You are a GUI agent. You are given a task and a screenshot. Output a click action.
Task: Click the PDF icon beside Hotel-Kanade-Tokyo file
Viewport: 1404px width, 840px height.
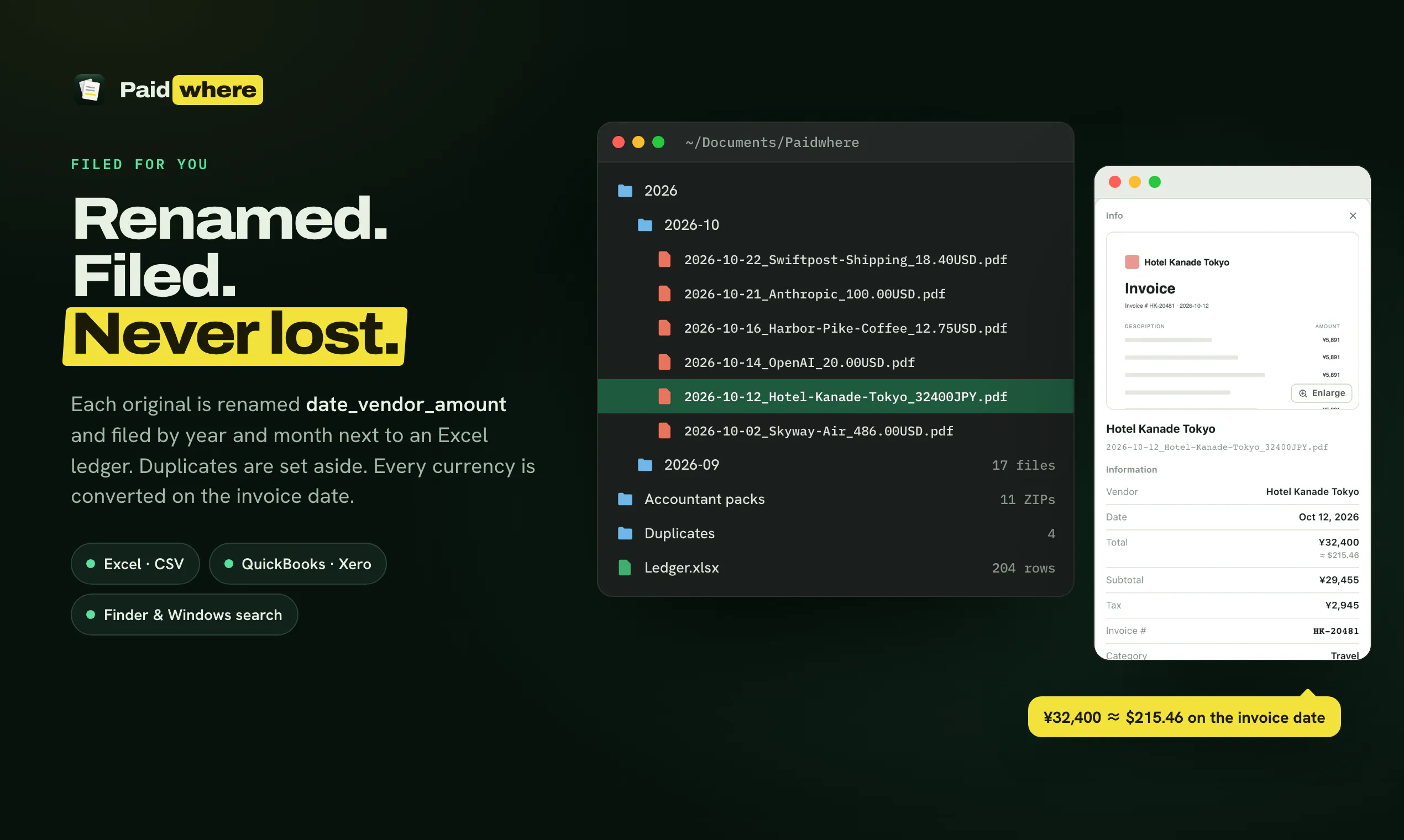[664, 397]
